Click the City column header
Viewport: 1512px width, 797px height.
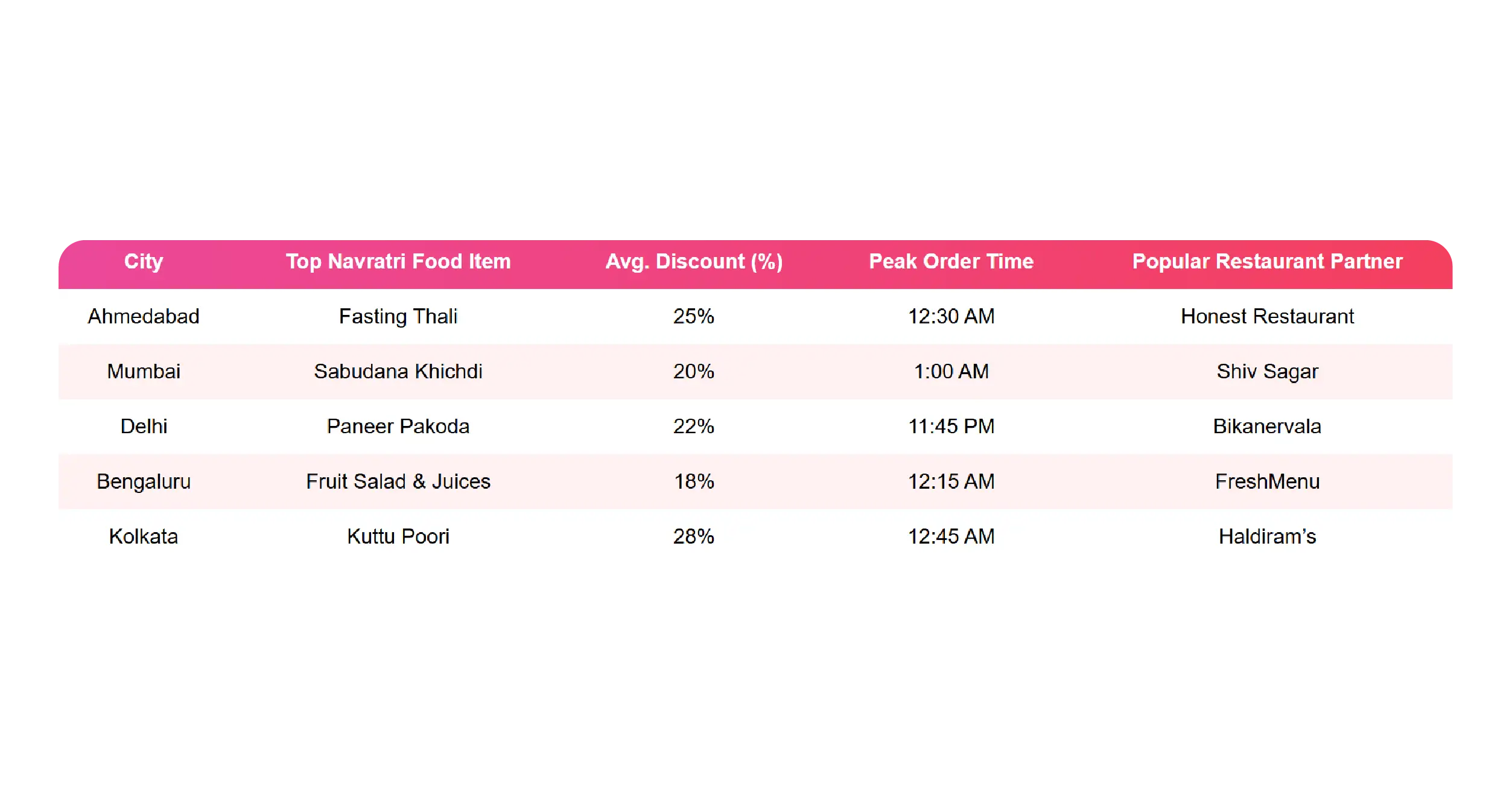pyautogui.click(x=144, y=261)
